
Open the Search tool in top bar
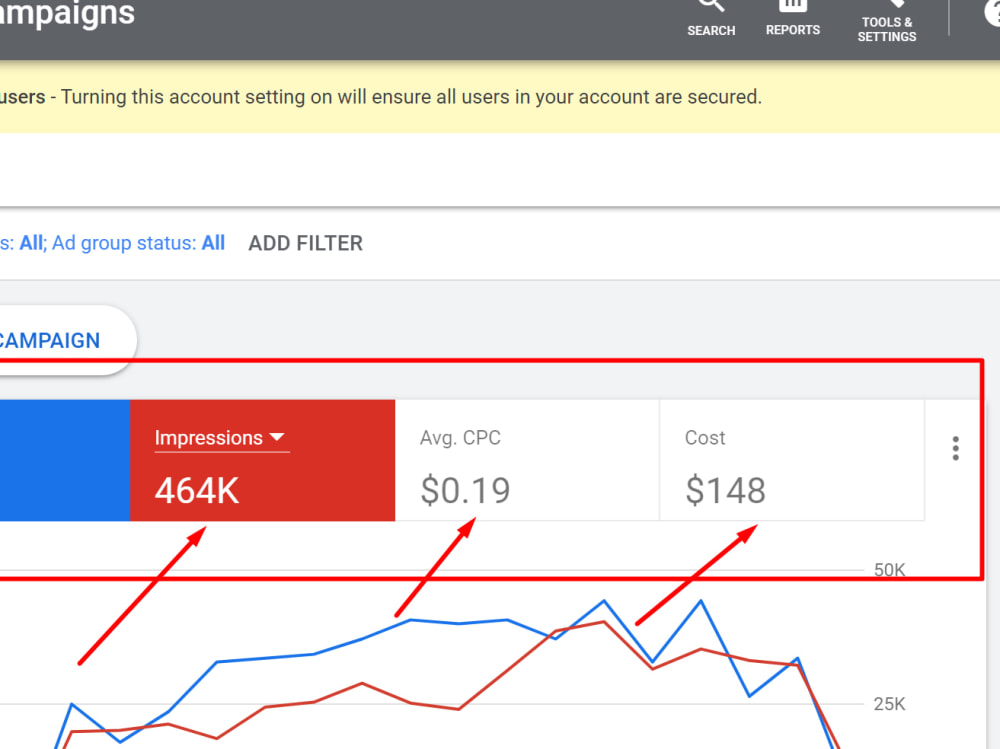[711, 18]
